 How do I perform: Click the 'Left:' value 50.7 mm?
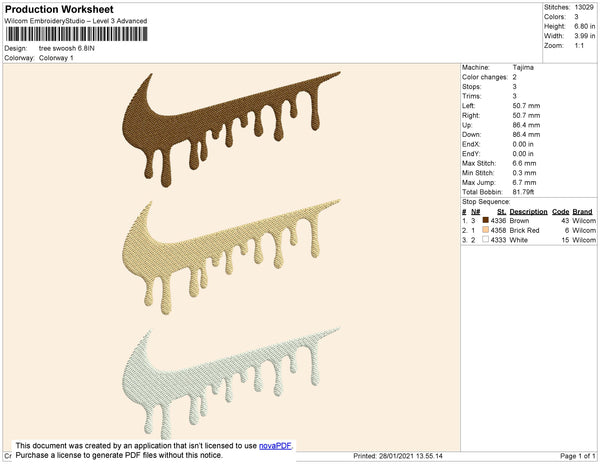526,106
